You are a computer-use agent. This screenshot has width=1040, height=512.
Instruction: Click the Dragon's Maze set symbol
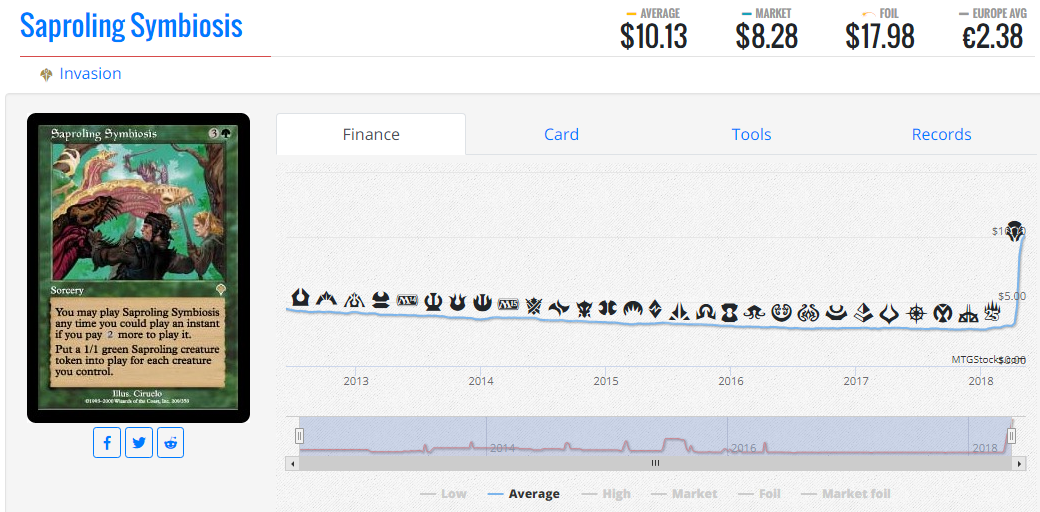[x=355, y=300]
